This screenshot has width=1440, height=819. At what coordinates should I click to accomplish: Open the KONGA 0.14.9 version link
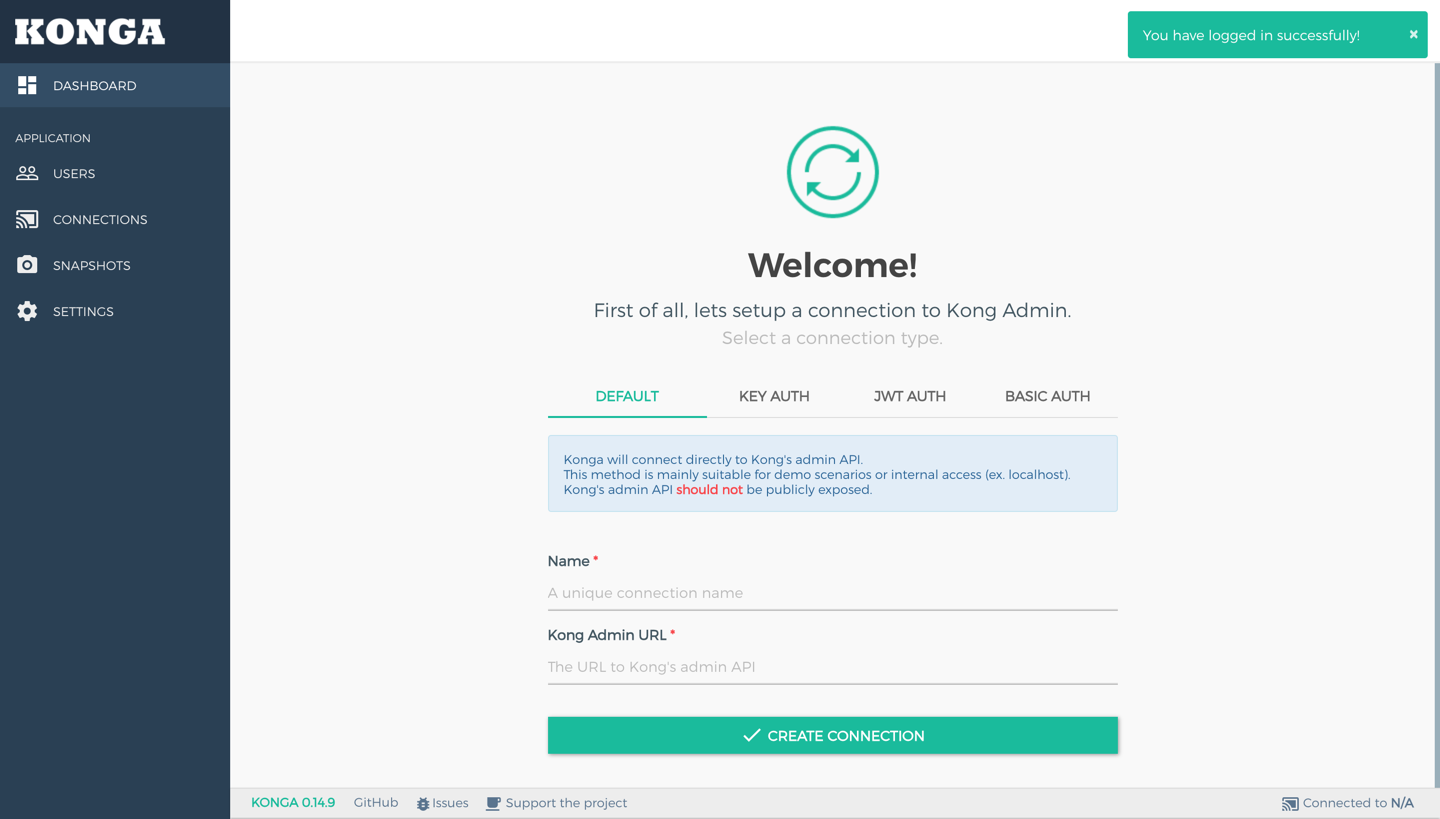click(x=293, y=803)
